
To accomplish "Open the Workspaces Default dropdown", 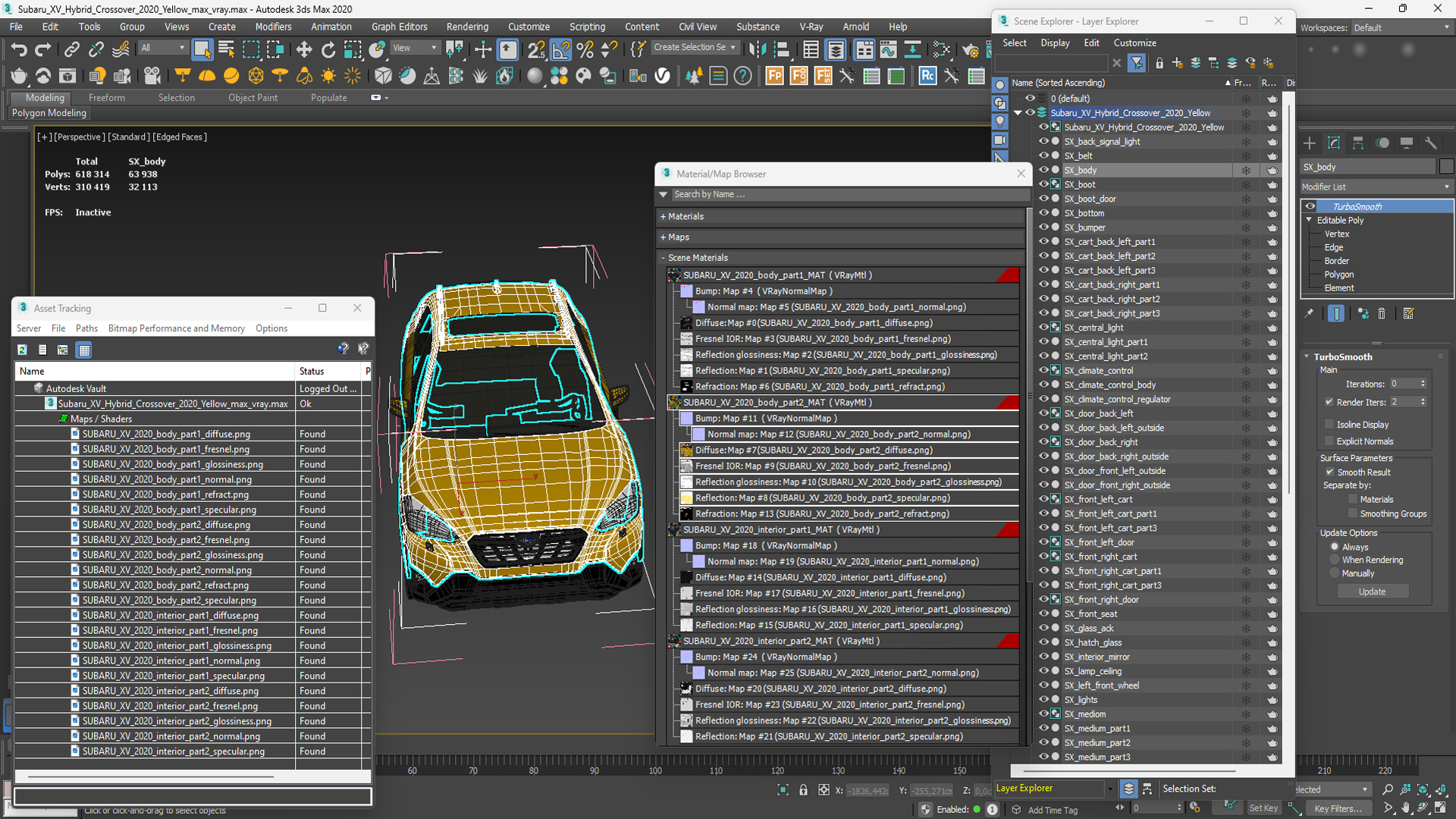I will (1401, 28).
